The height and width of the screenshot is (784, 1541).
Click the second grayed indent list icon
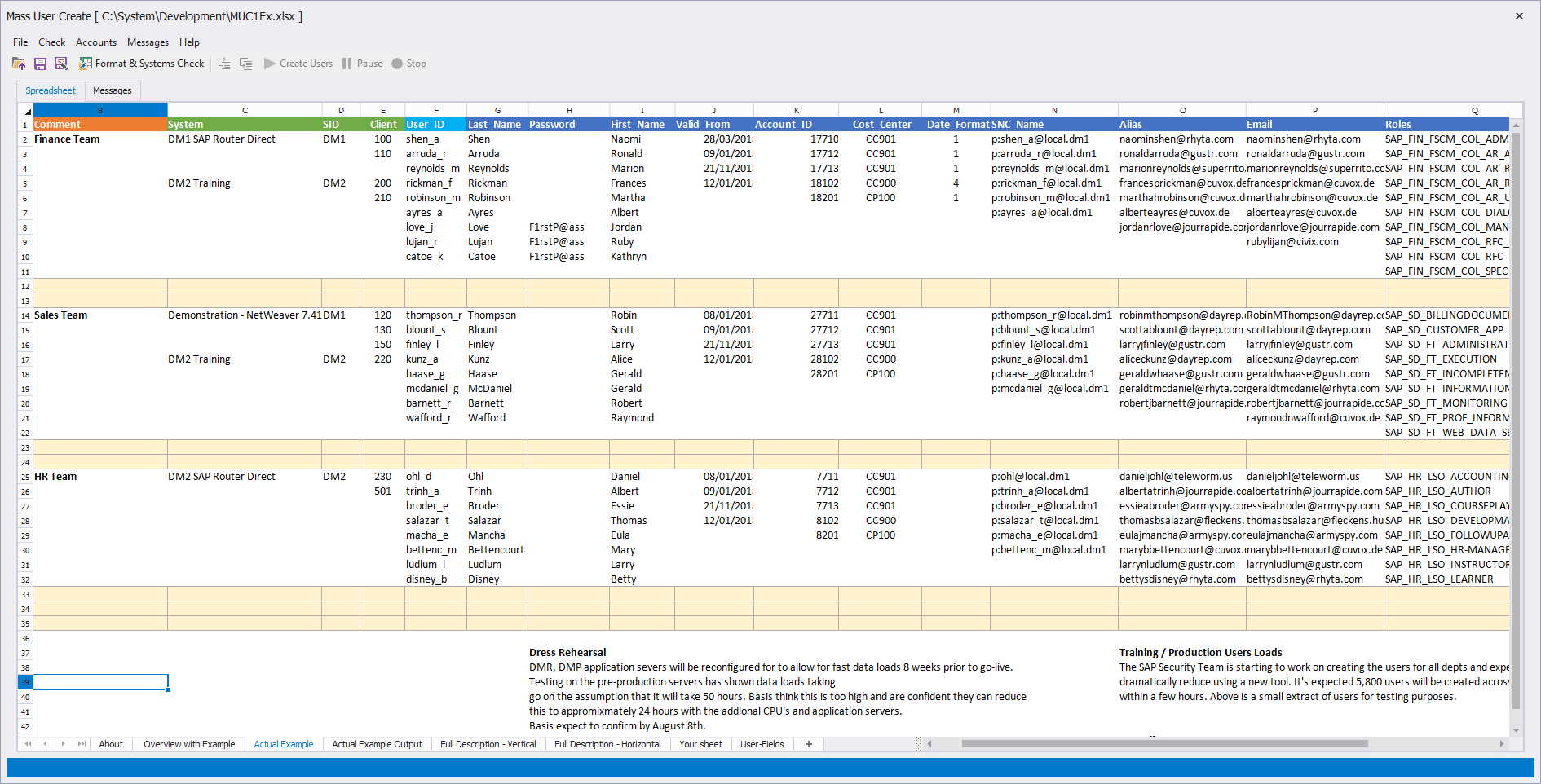245,64
